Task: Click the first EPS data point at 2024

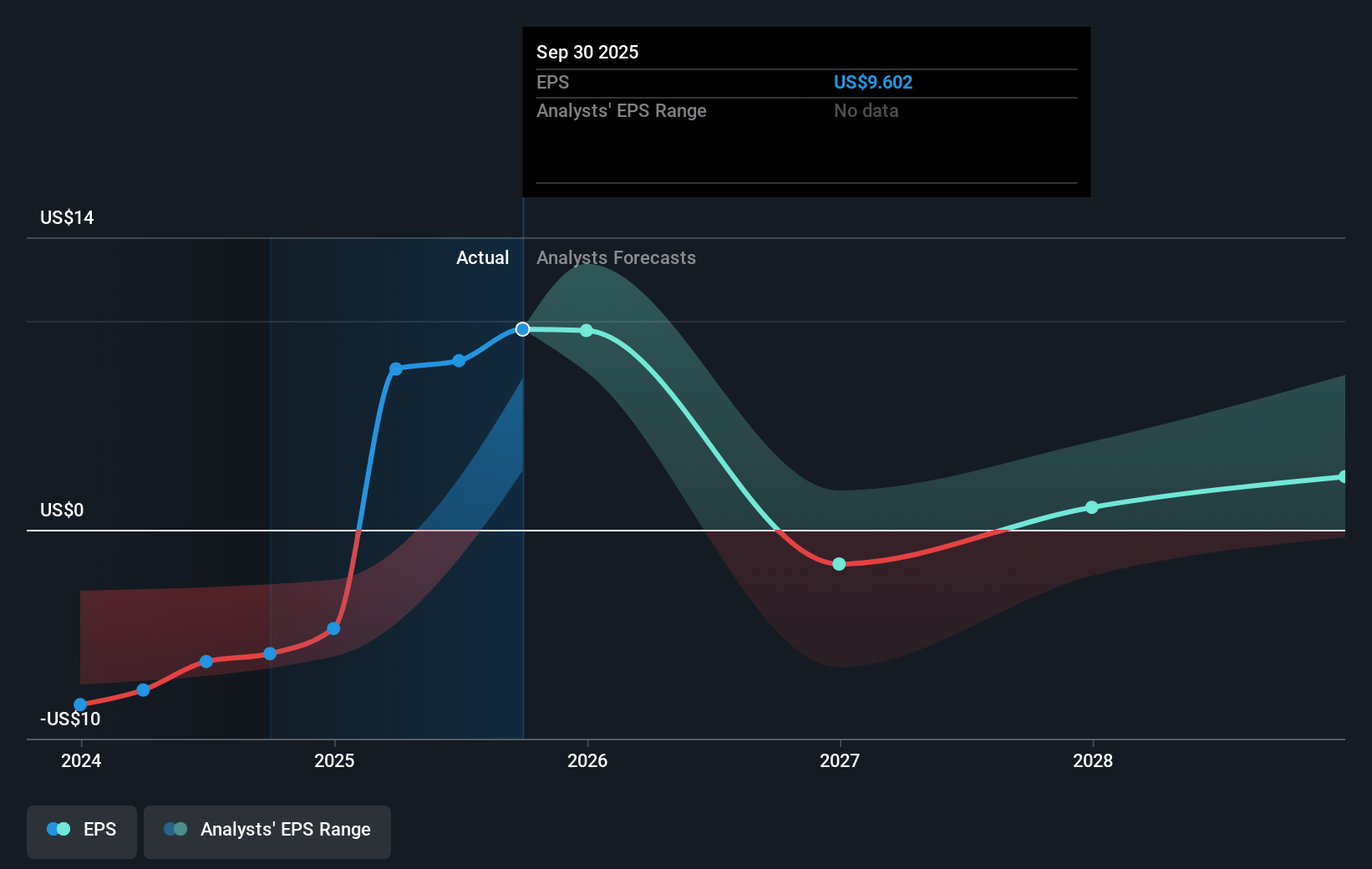Action: 80,704
